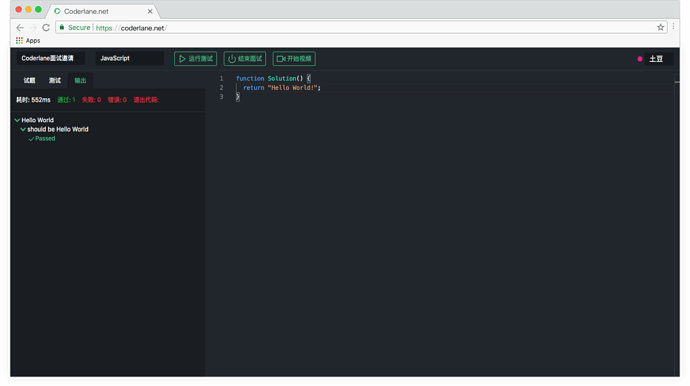Click the closing brace on line 3
The image size is (690, 386).
coord(238,97)
